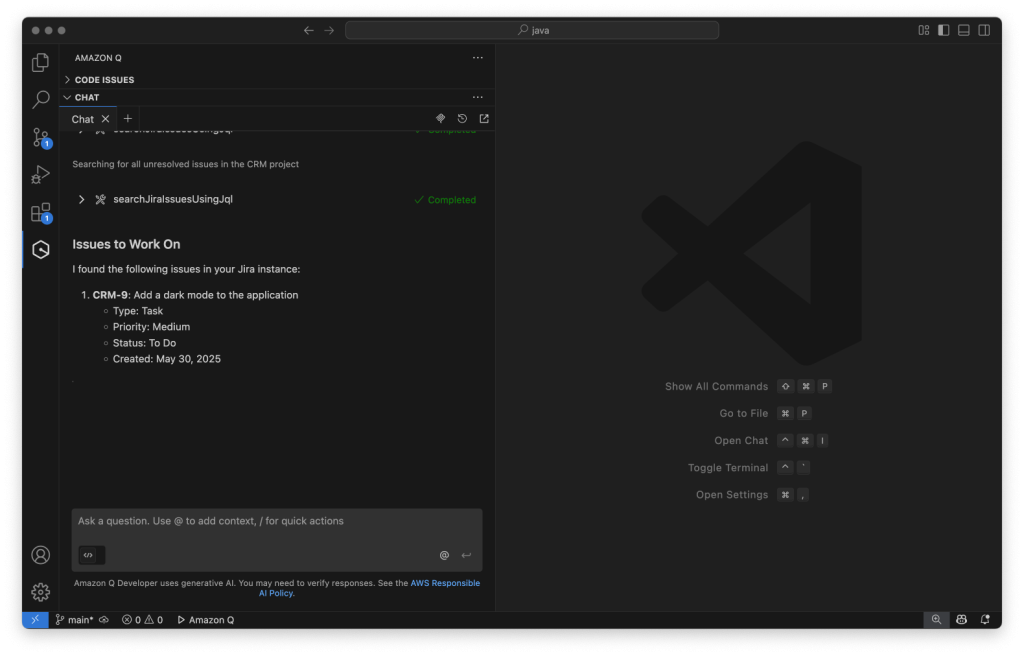Open the Search view from the activity bar
The height and width of the screenshot is (656, 1024).
point(40,99)
